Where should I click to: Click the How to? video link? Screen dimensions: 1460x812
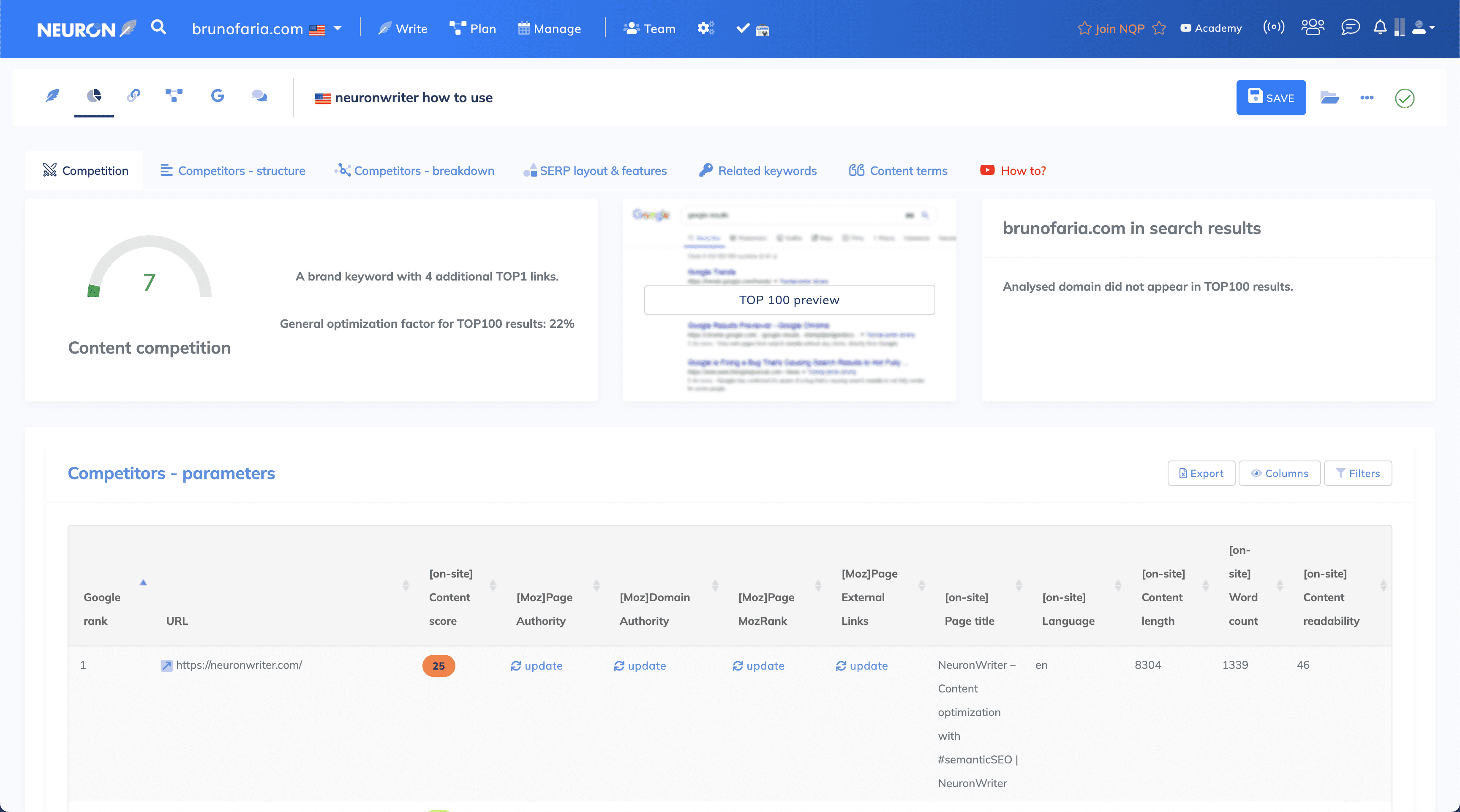(x=1013, y=171)
